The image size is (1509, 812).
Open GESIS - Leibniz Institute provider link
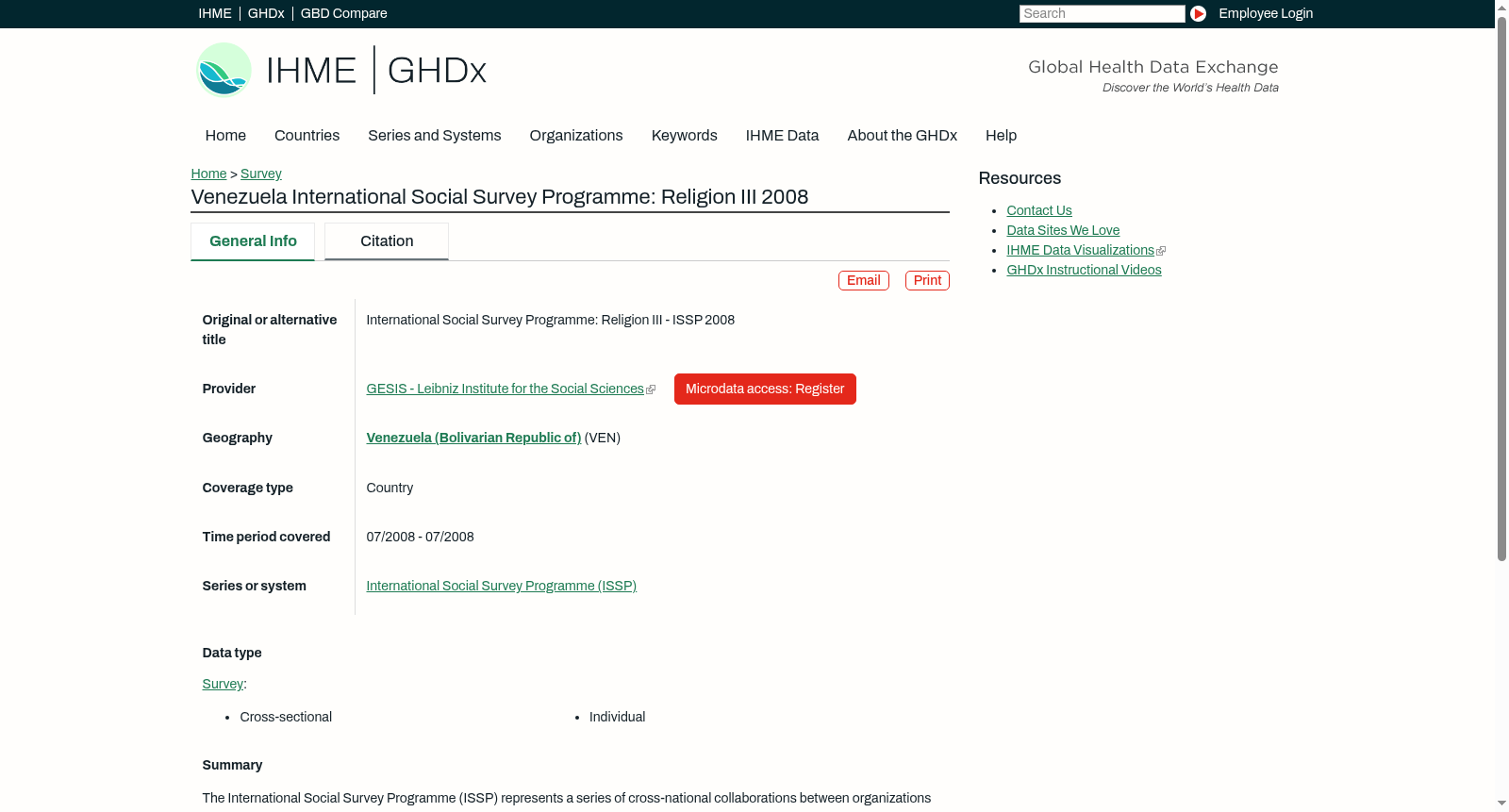[x=505, y=389]
